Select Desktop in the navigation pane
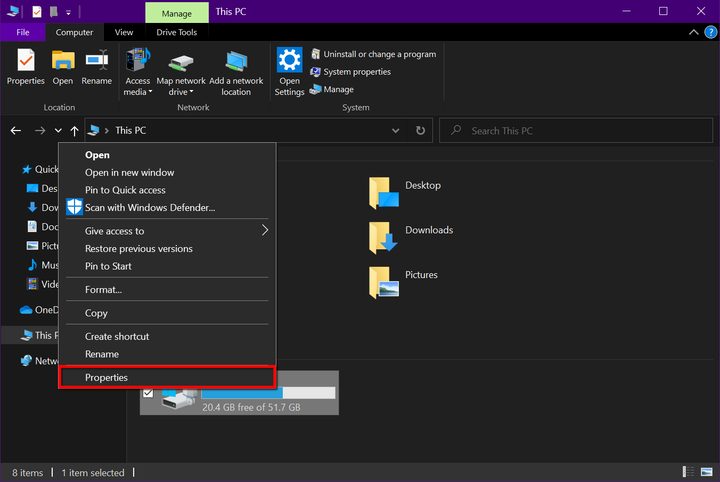Screen dimensions: 720x482 pos(42,188)
